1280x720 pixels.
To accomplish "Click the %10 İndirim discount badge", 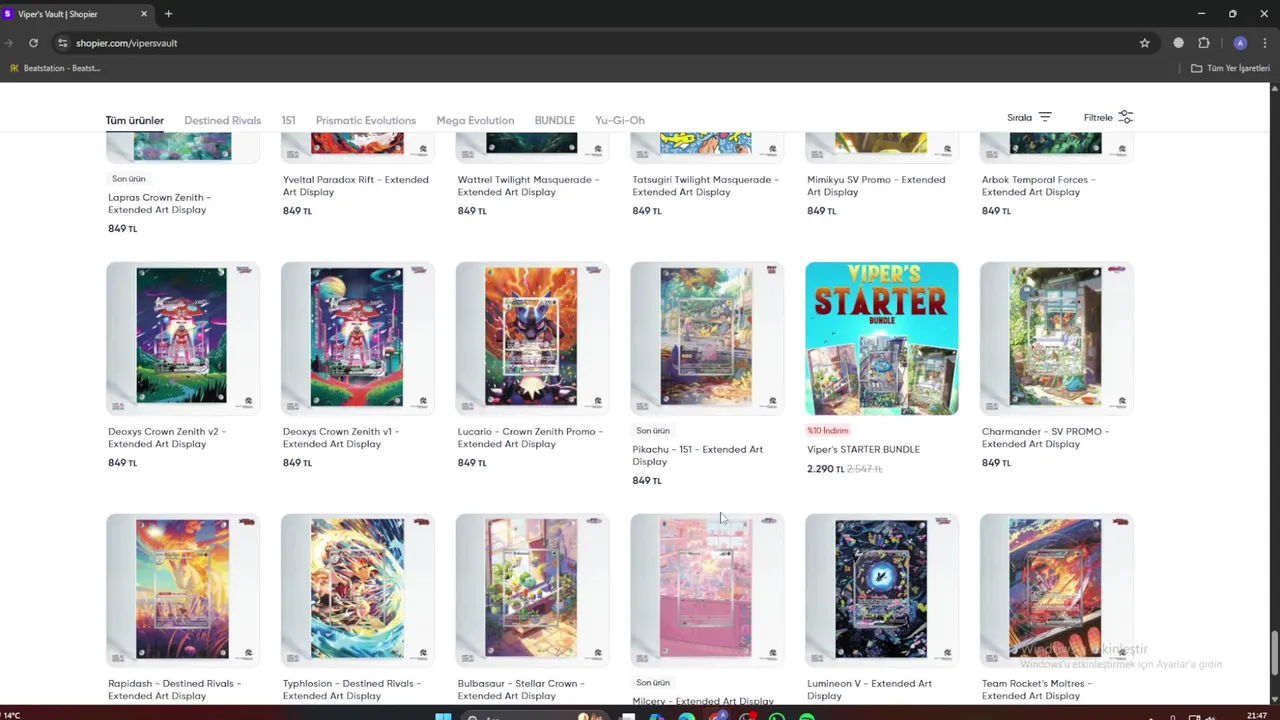I will [828, 431].
